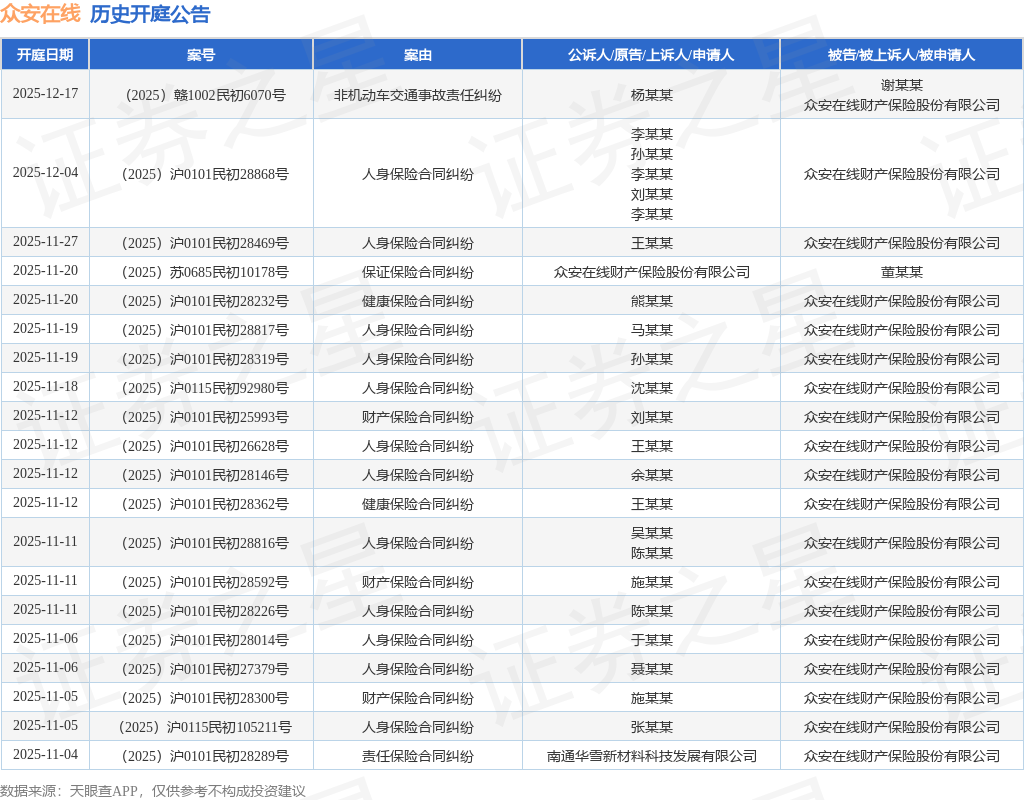
Task: Select the 开庭日期 column header
Action: (x=45, y=55)
